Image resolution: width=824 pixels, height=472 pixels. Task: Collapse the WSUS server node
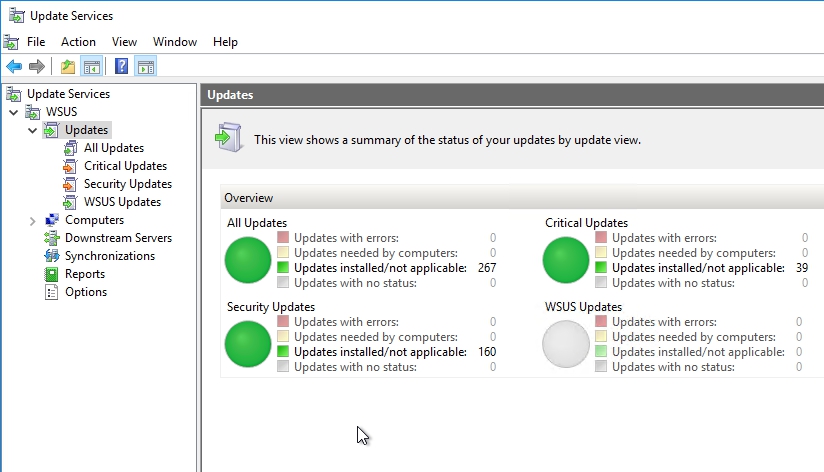(x=14, y=113)
